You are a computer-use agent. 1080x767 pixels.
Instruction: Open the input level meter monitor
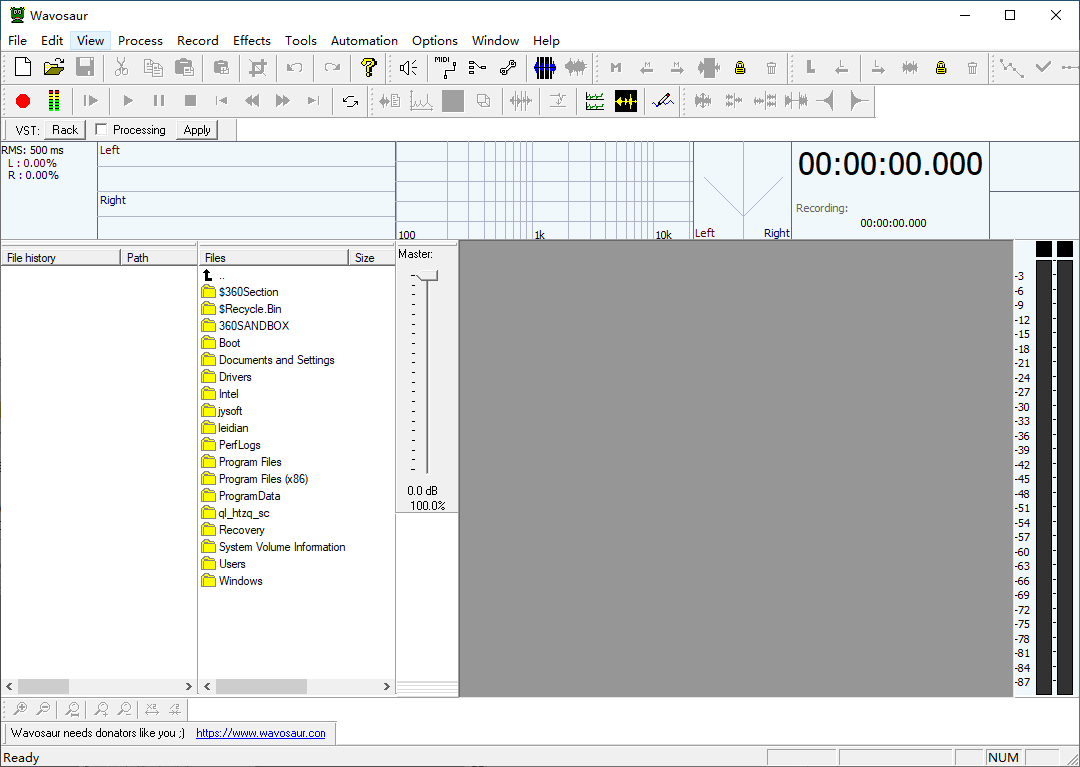tap(53, 101)
